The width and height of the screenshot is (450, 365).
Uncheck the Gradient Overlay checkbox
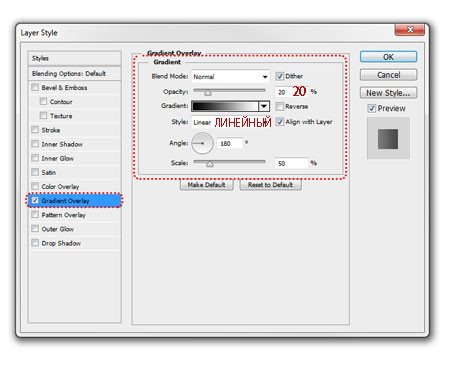click(35, 200)
